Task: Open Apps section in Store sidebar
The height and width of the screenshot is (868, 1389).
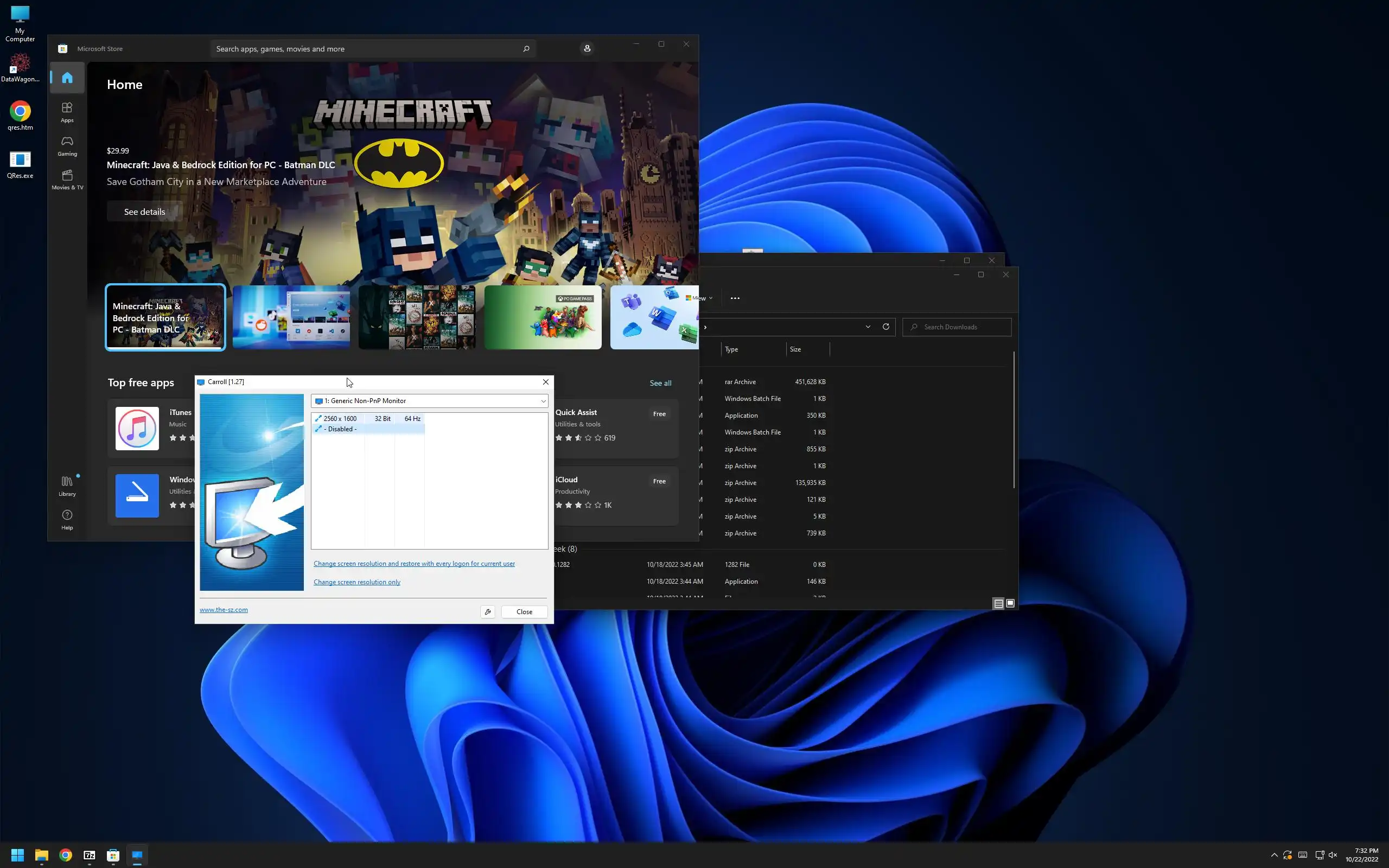Action: 67,112
